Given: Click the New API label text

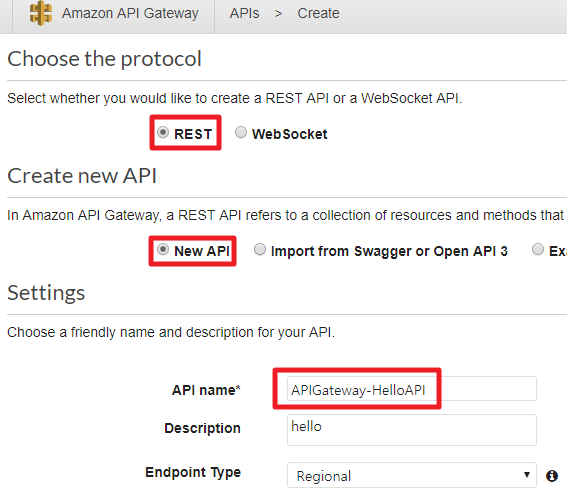Looking at the screenshot, I should (202, 251).
